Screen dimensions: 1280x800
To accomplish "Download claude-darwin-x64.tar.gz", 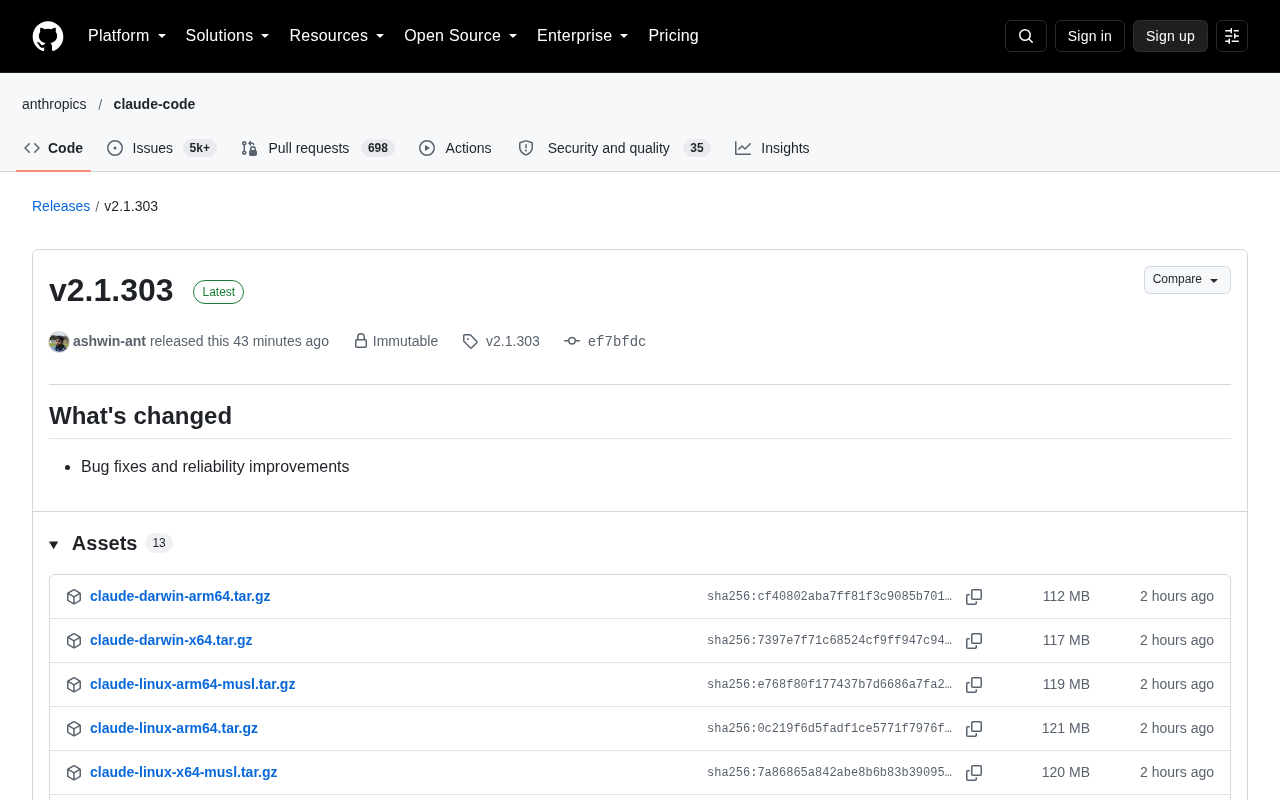I will tap(171, 640).
